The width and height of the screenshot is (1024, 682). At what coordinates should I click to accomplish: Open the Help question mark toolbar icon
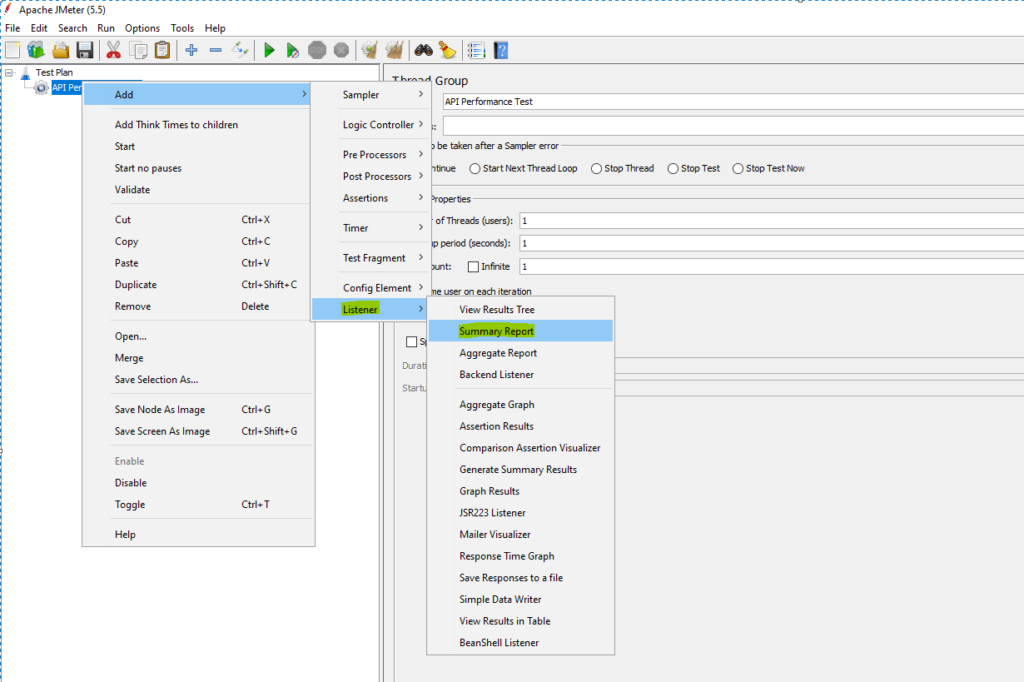click(x=501, y=50)
